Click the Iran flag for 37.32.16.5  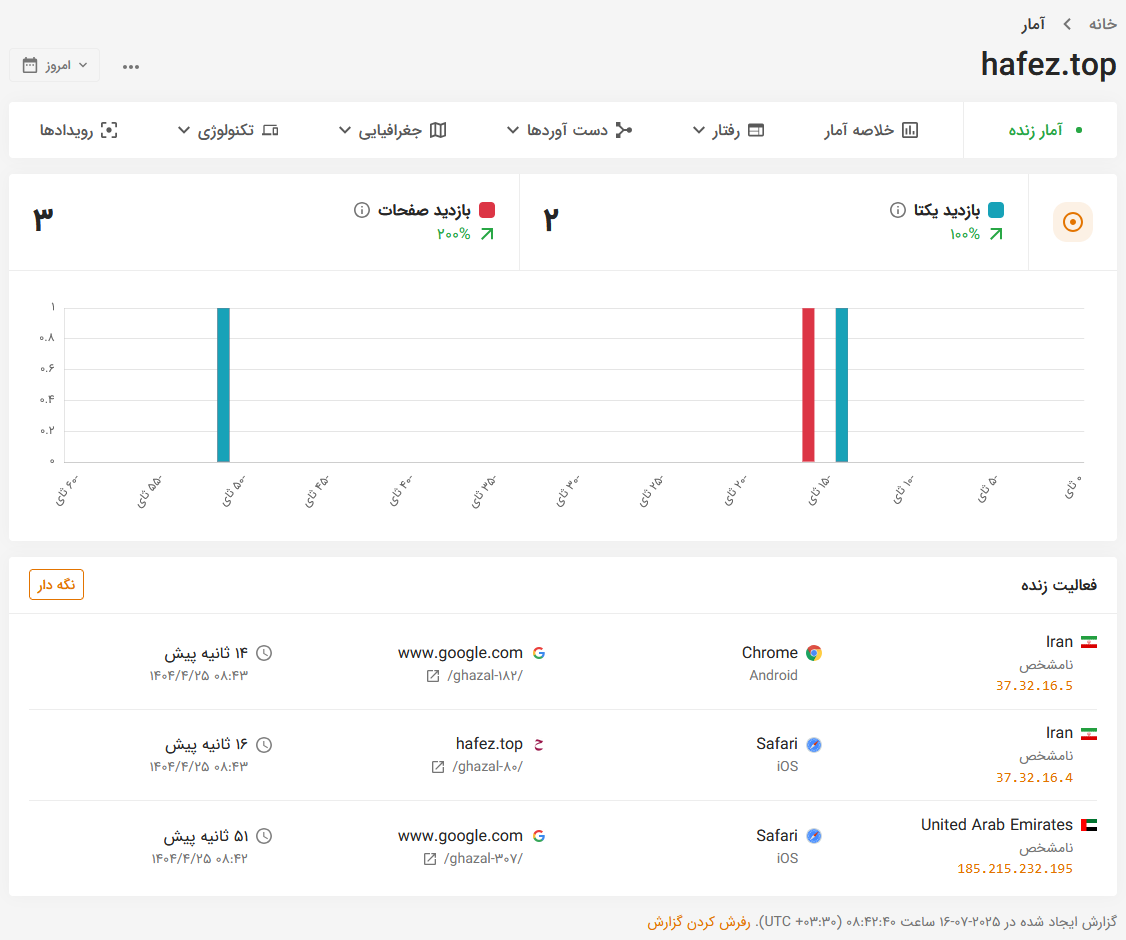coord(1089,642)
